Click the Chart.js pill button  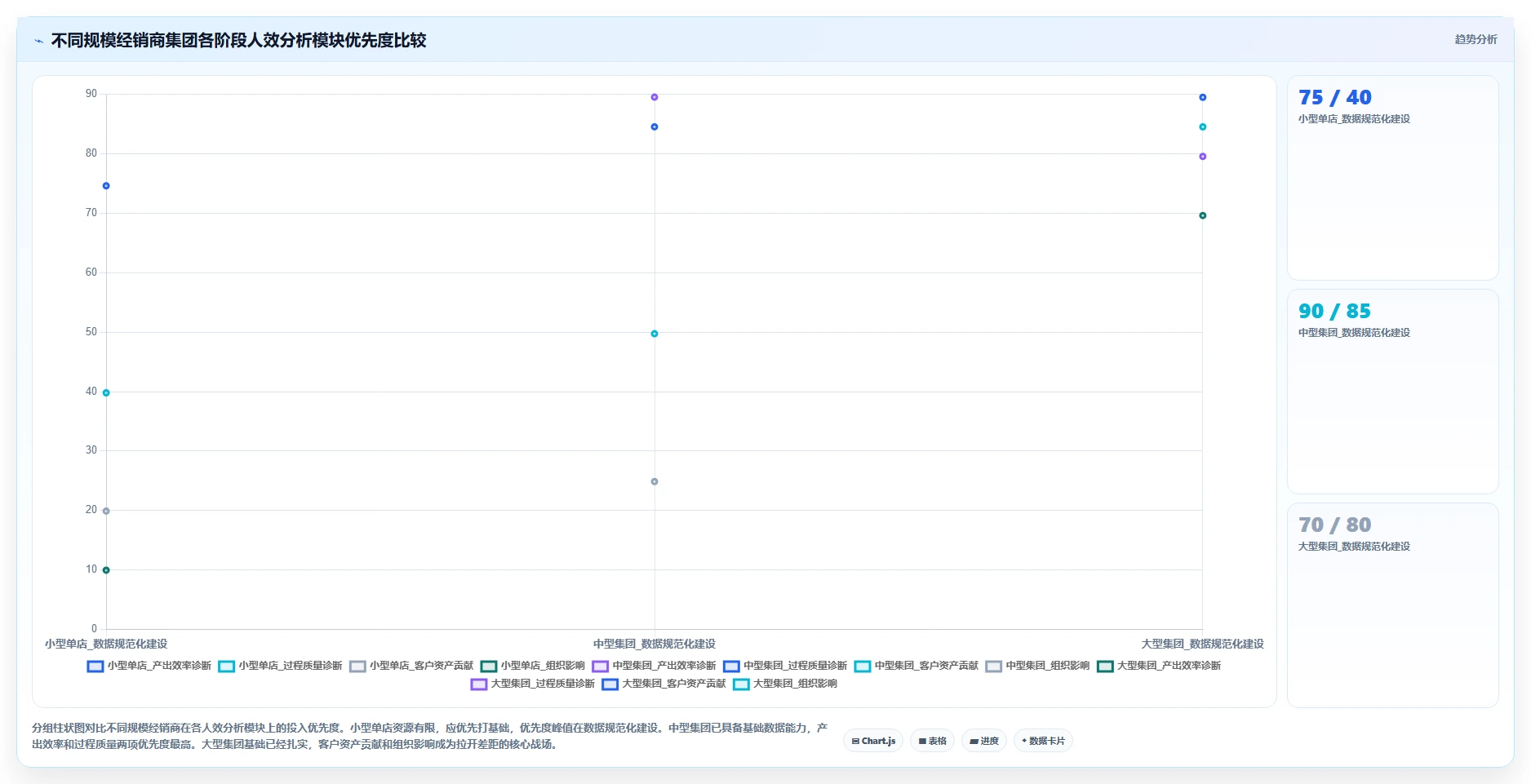873,741
